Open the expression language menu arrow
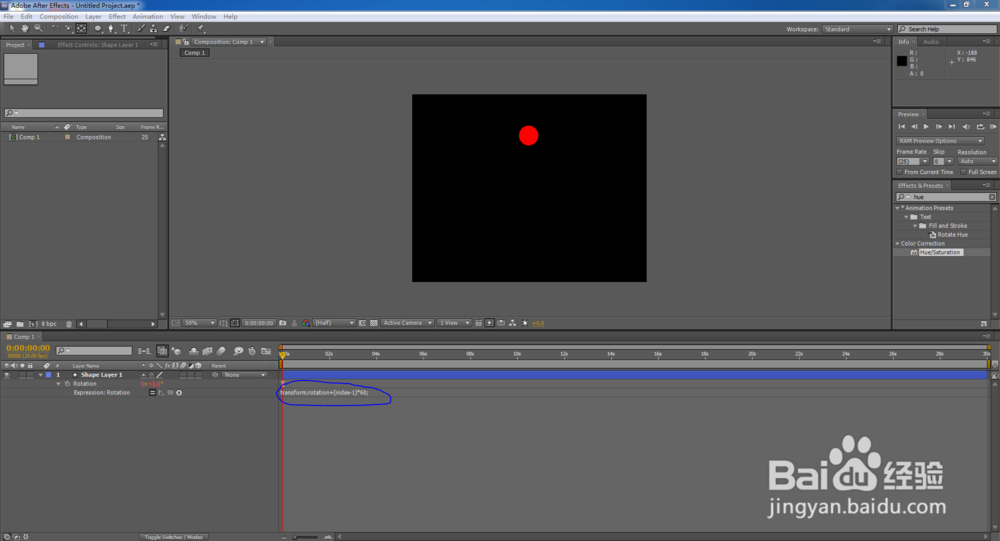The image size is (1000, 541). coord(179,392)
